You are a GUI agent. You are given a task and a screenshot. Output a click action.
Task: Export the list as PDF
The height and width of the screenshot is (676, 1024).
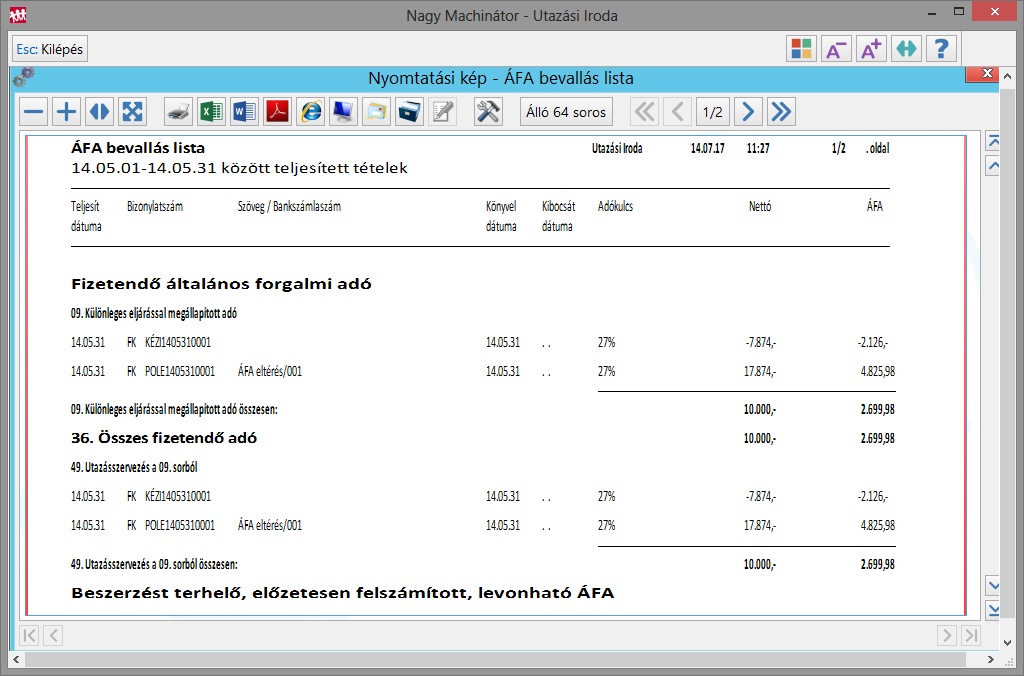click(278, 112)
